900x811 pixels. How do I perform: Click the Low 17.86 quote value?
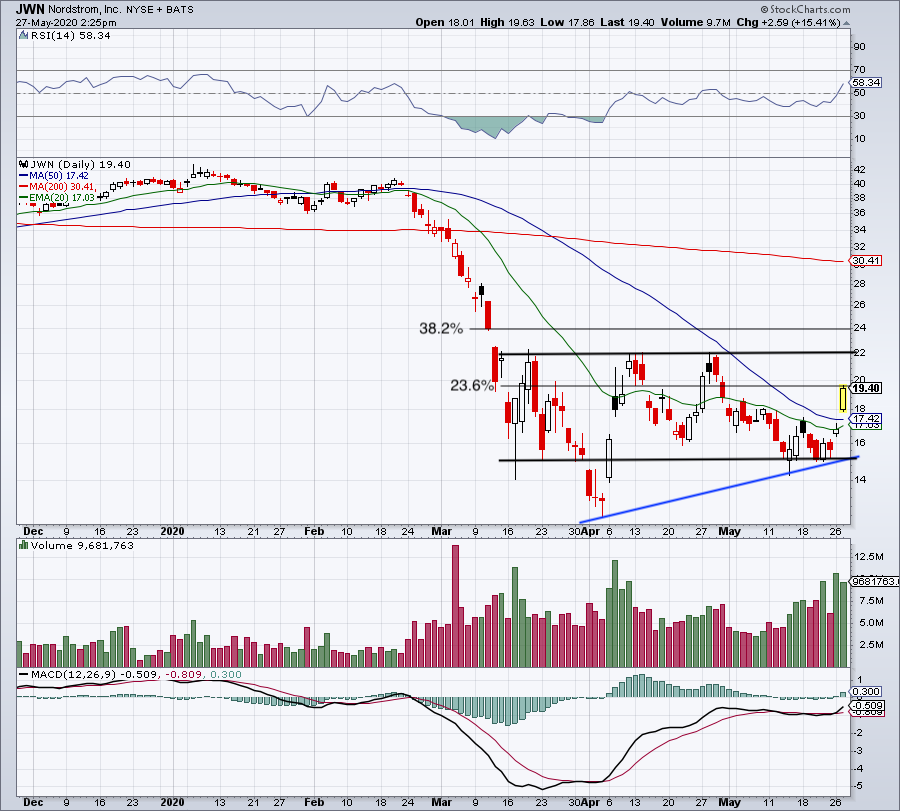point(567,22)
